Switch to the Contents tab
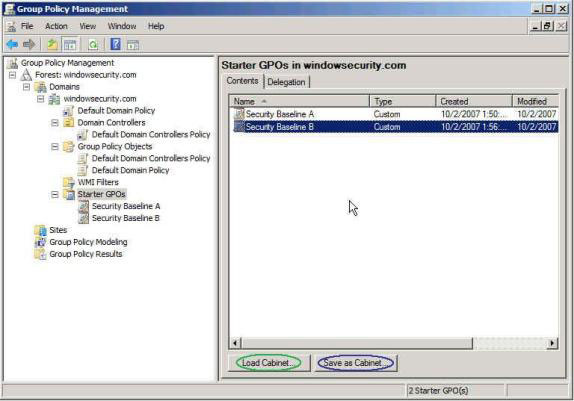This screenshot has width=574, height=401. [x=242, y=81]
